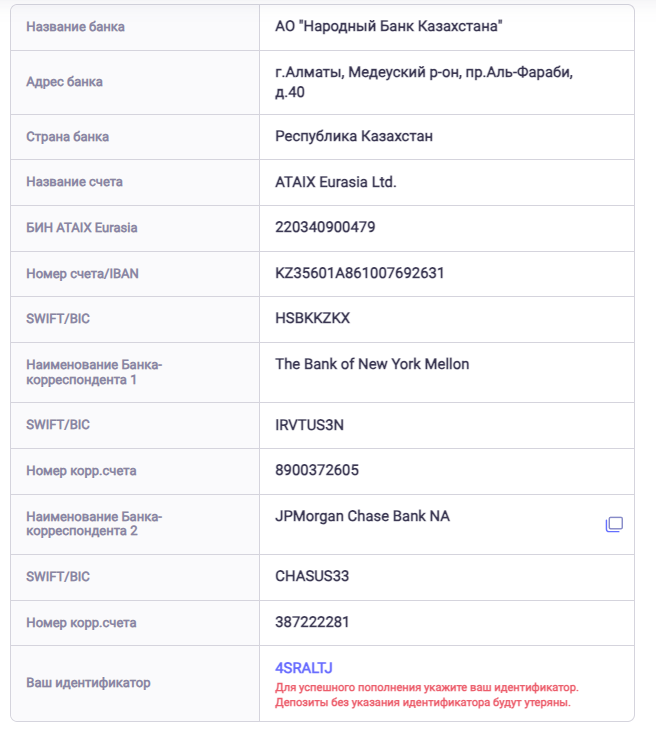
Task: Select the country value Республика Казахстан
Action: pyautogui.click(x=354, y=136)
